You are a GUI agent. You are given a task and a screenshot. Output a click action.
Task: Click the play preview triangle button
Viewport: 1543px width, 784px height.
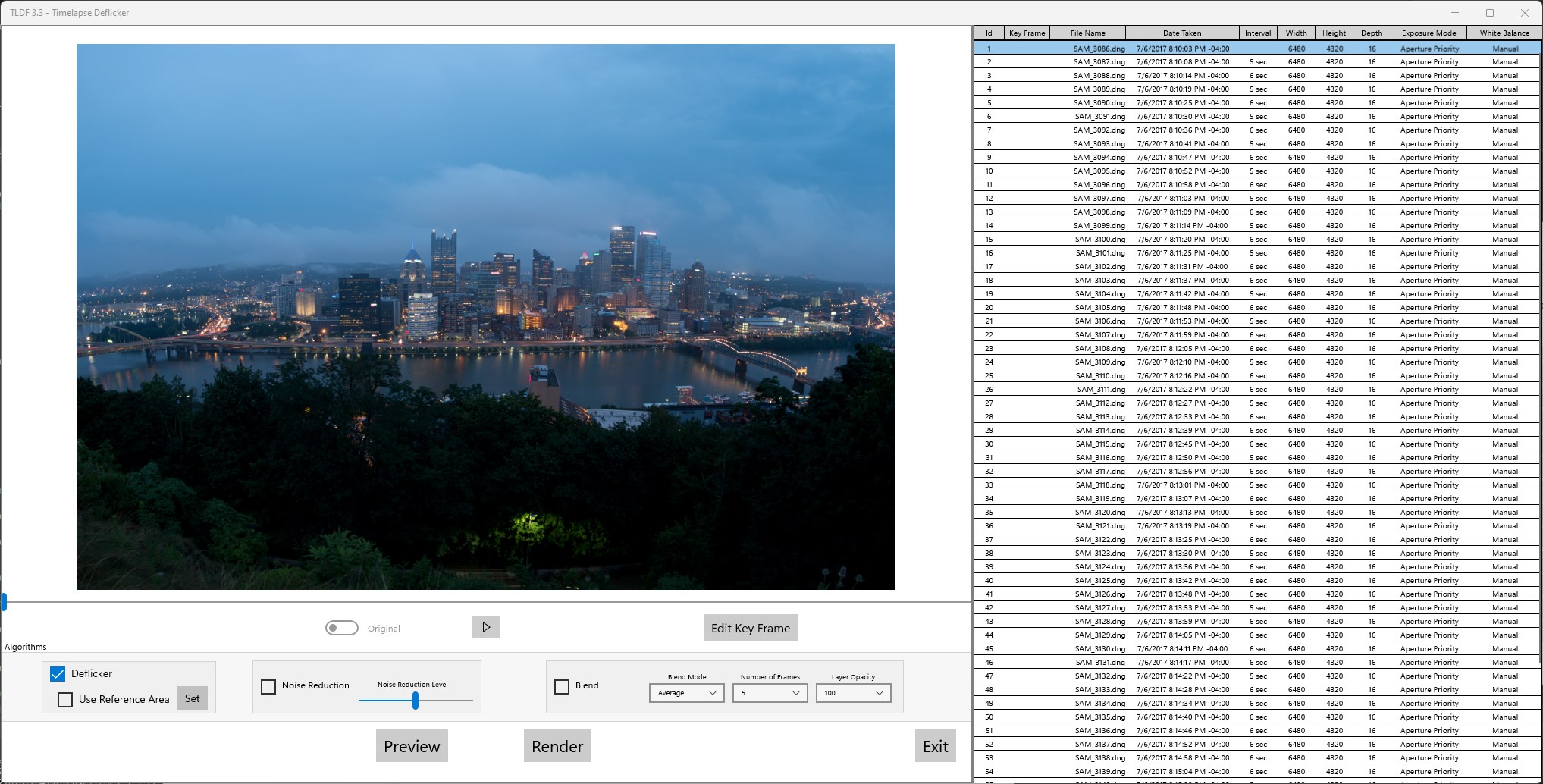click(x=486, y=627)
